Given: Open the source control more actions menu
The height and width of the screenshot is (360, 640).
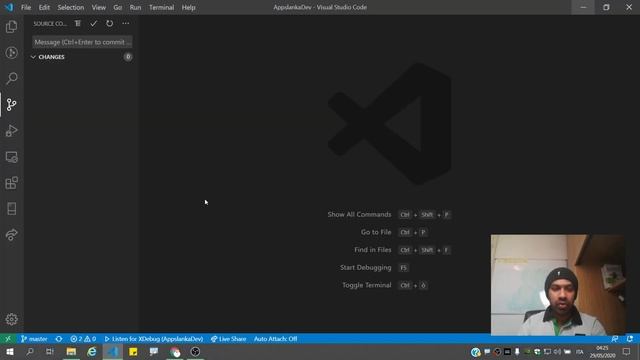Looking at the screenshot, I should [126, 23].
